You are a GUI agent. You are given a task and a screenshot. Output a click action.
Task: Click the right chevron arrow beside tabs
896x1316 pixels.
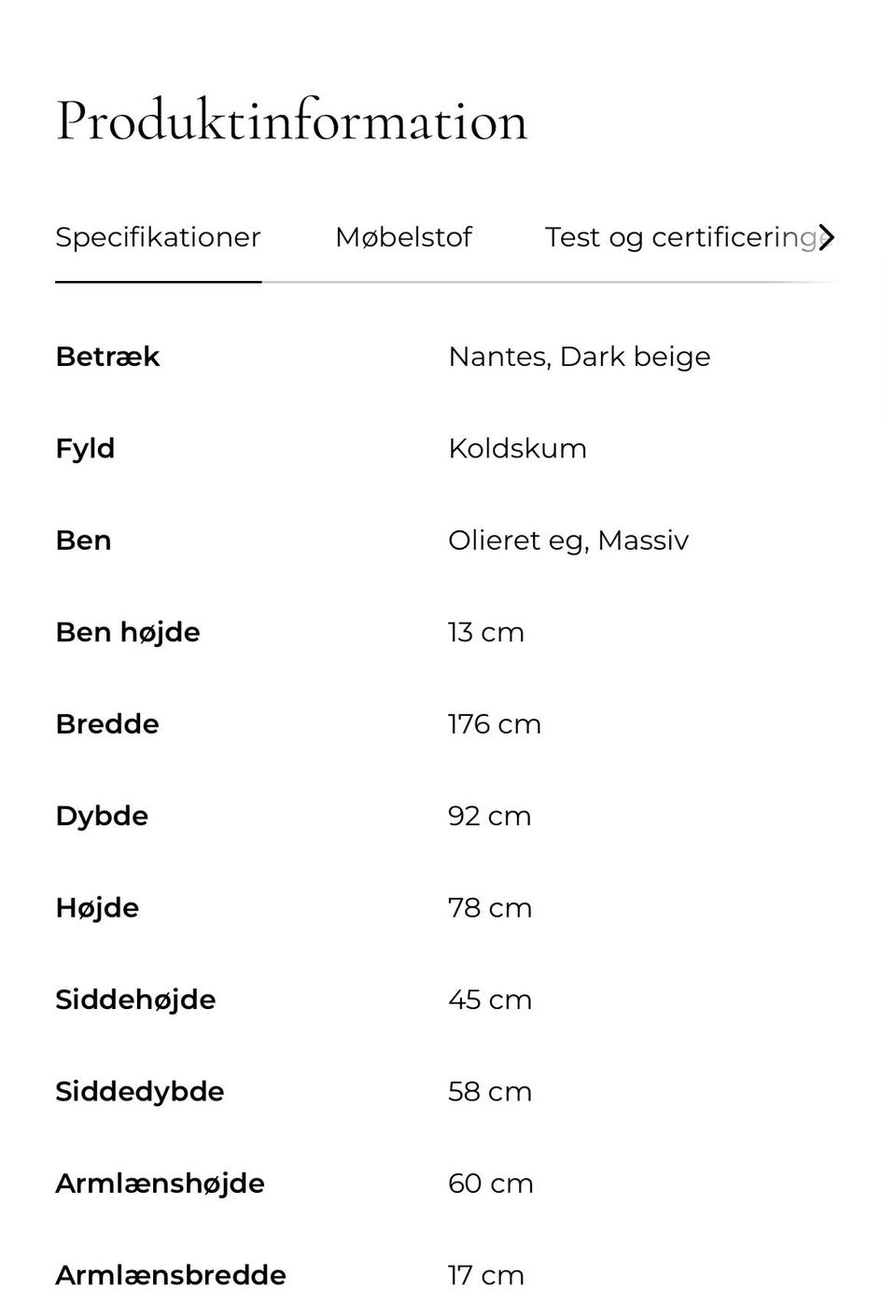coord(826,237)
